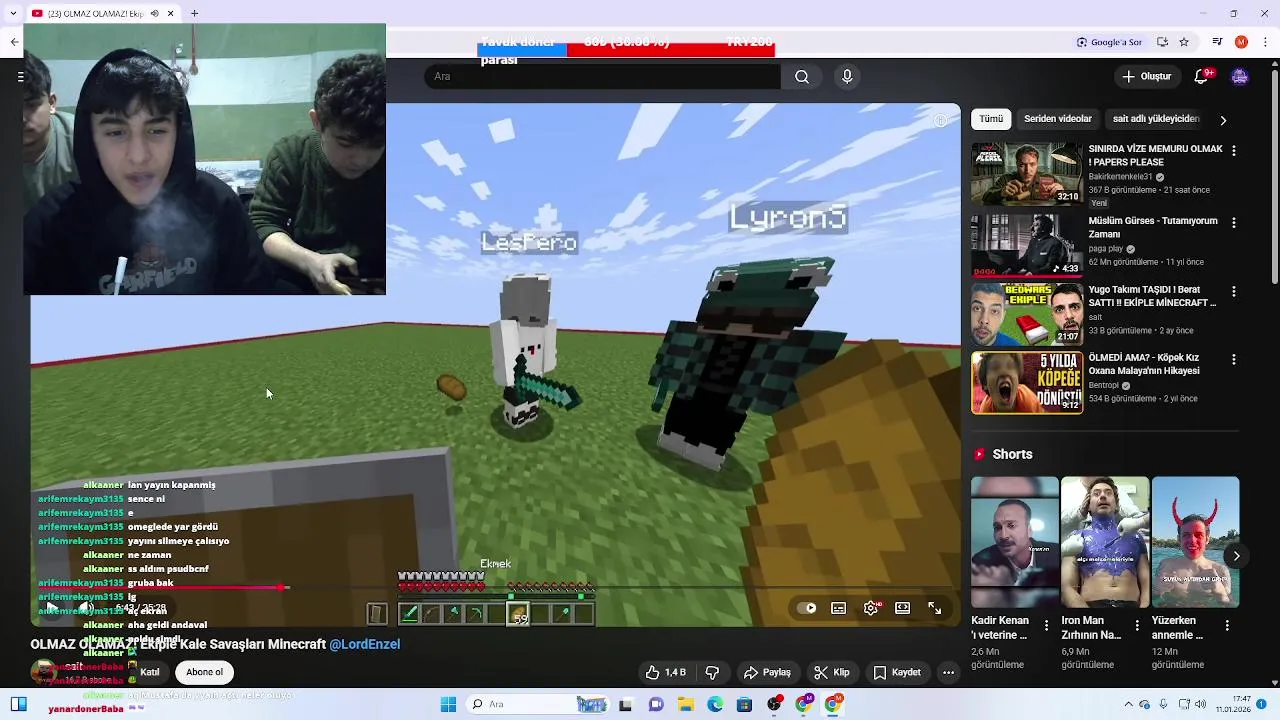Image resolution: width=1280 pixels, height=720 pixels.
Task: Dislike the video with thumbs down
Action: click(x=712, y=672)
